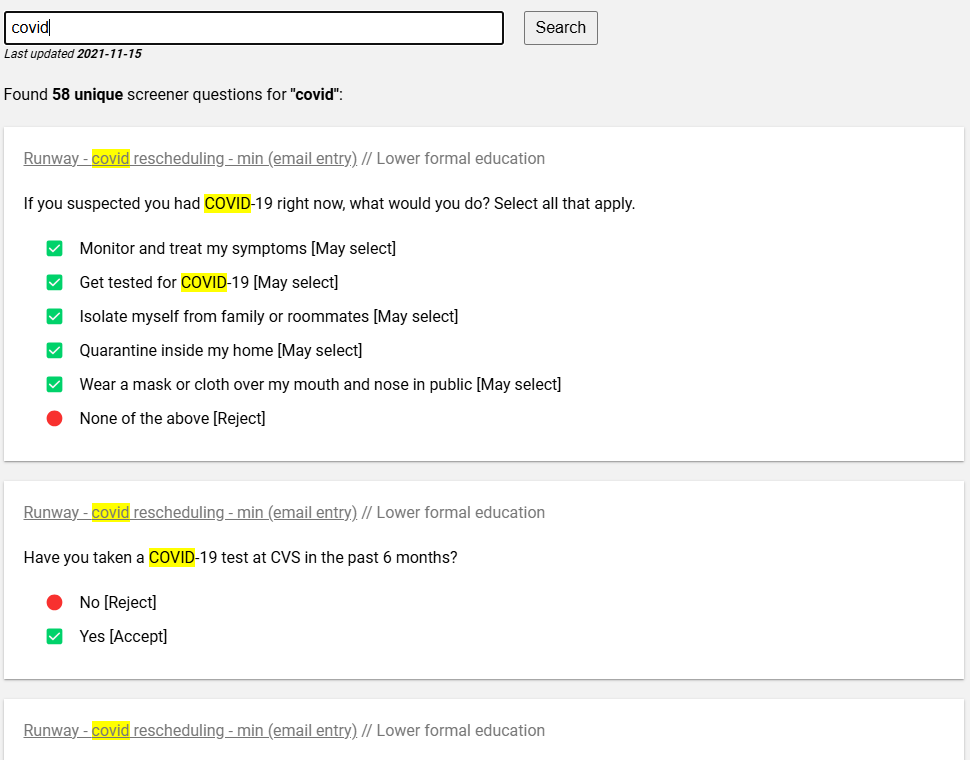Click 'Get tested for COVID-19 [May select]' text
The image size is (970, 760).
[x=208, y=283]
